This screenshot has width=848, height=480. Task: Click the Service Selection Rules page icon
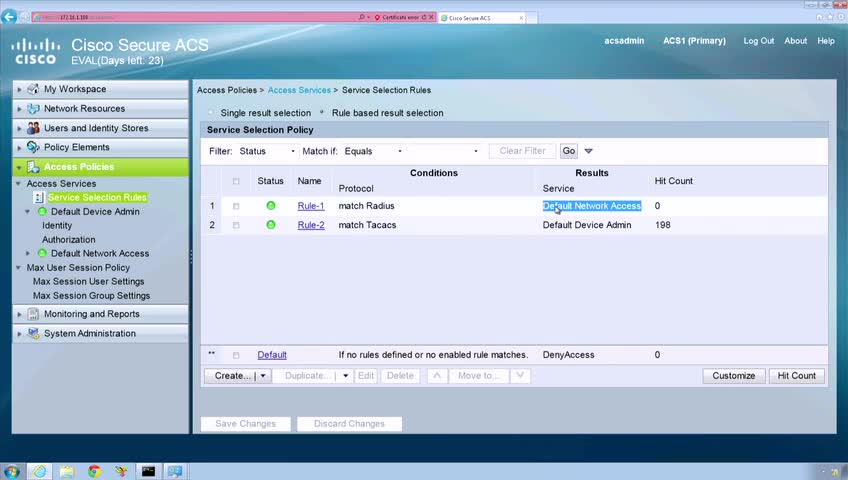(x=38, y=198)
